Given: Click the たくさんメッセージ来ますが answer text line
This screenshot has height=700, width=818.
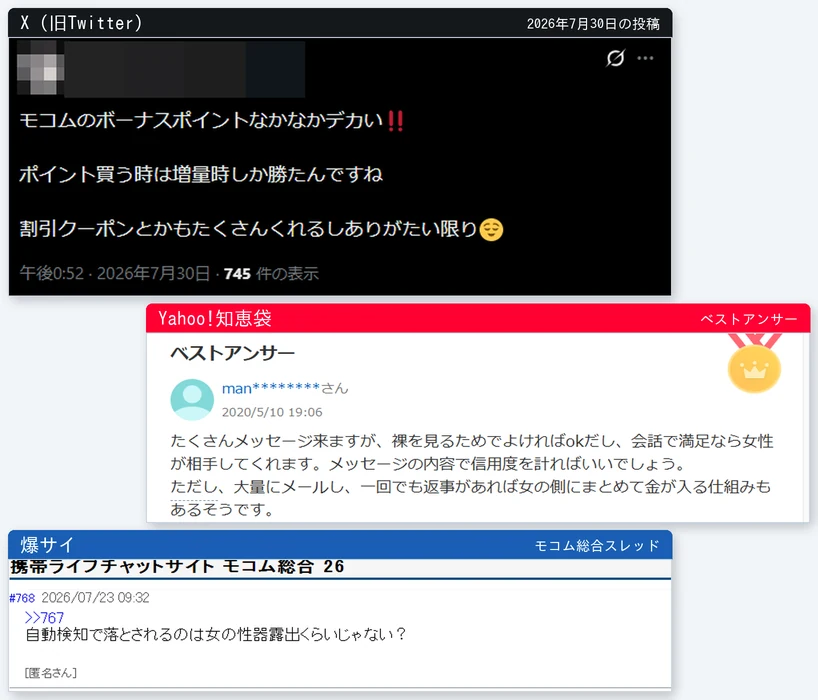Looking at the screenshot, I should click(x=472, y=441).
